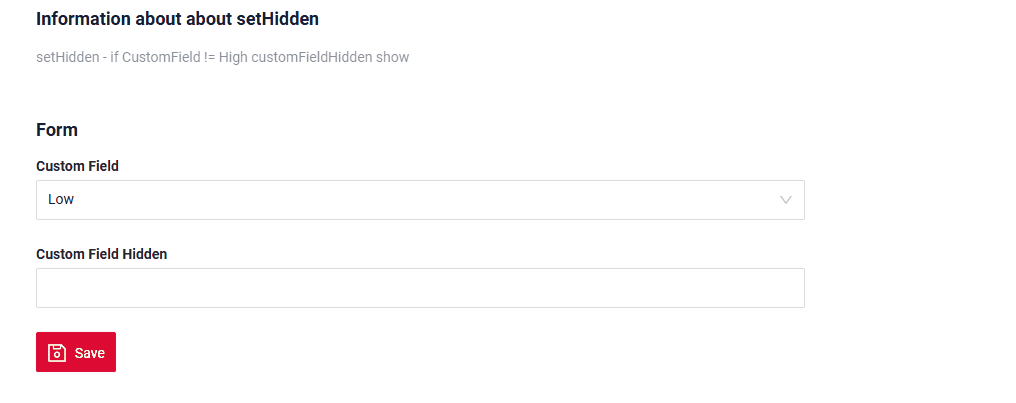Click the "Form" section heading
The image size is (1016, 403).
coord(57,130)
